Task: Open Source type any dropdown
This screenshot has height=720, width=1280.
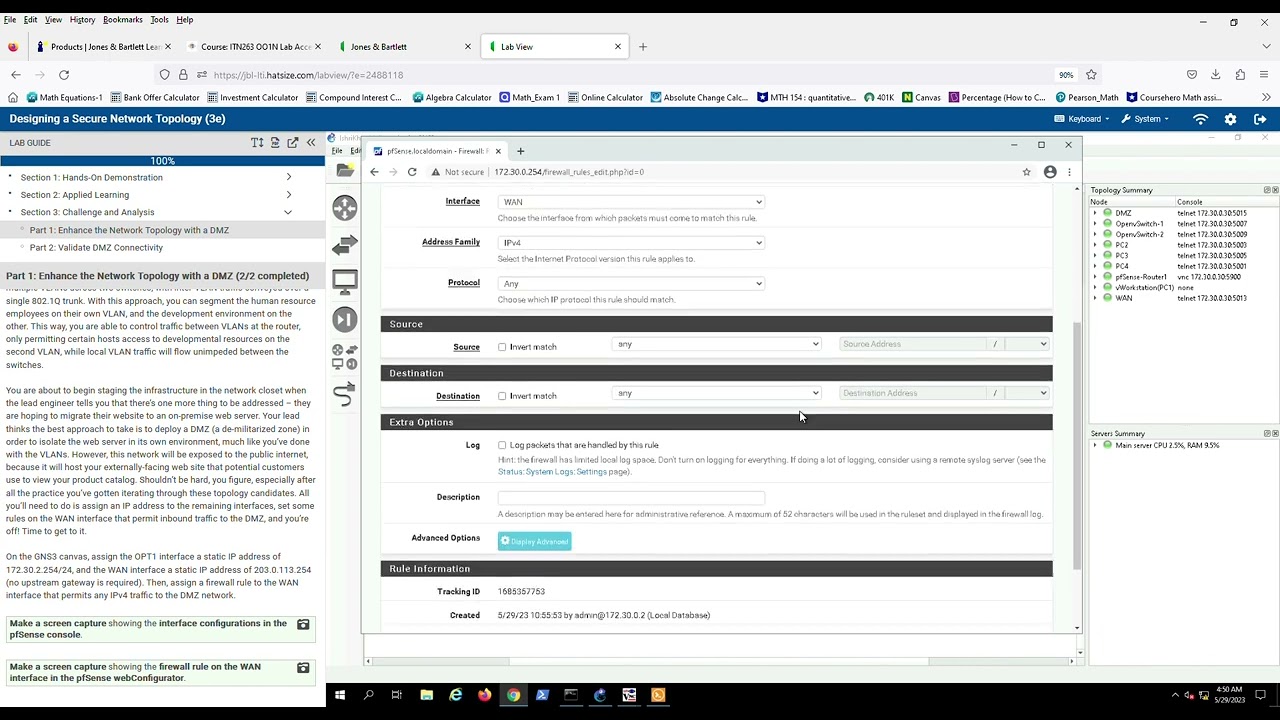Action: [x=716, y=344]
